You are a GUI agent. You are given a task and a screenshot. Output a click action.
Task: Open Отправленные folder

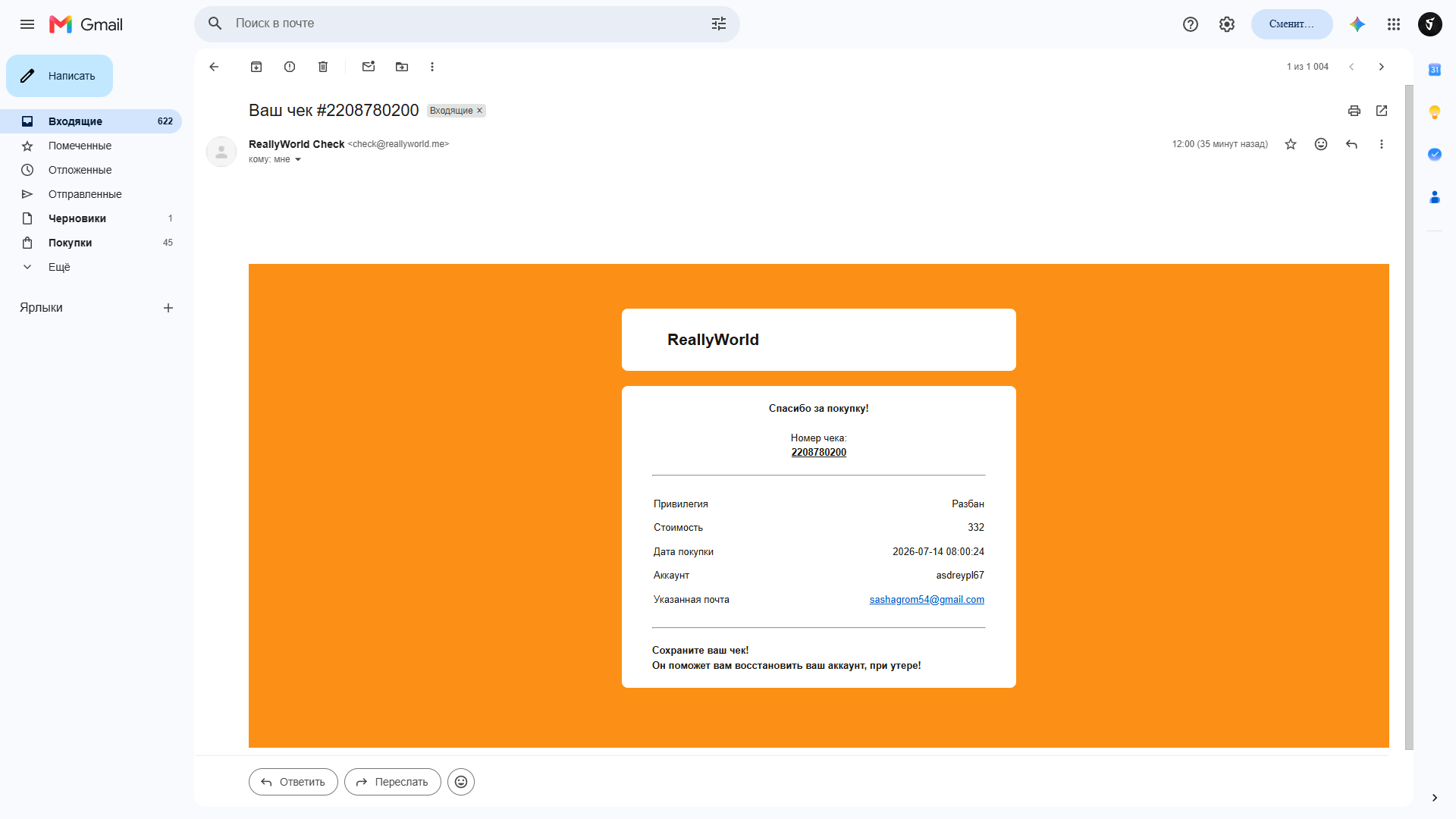point(91,194)
